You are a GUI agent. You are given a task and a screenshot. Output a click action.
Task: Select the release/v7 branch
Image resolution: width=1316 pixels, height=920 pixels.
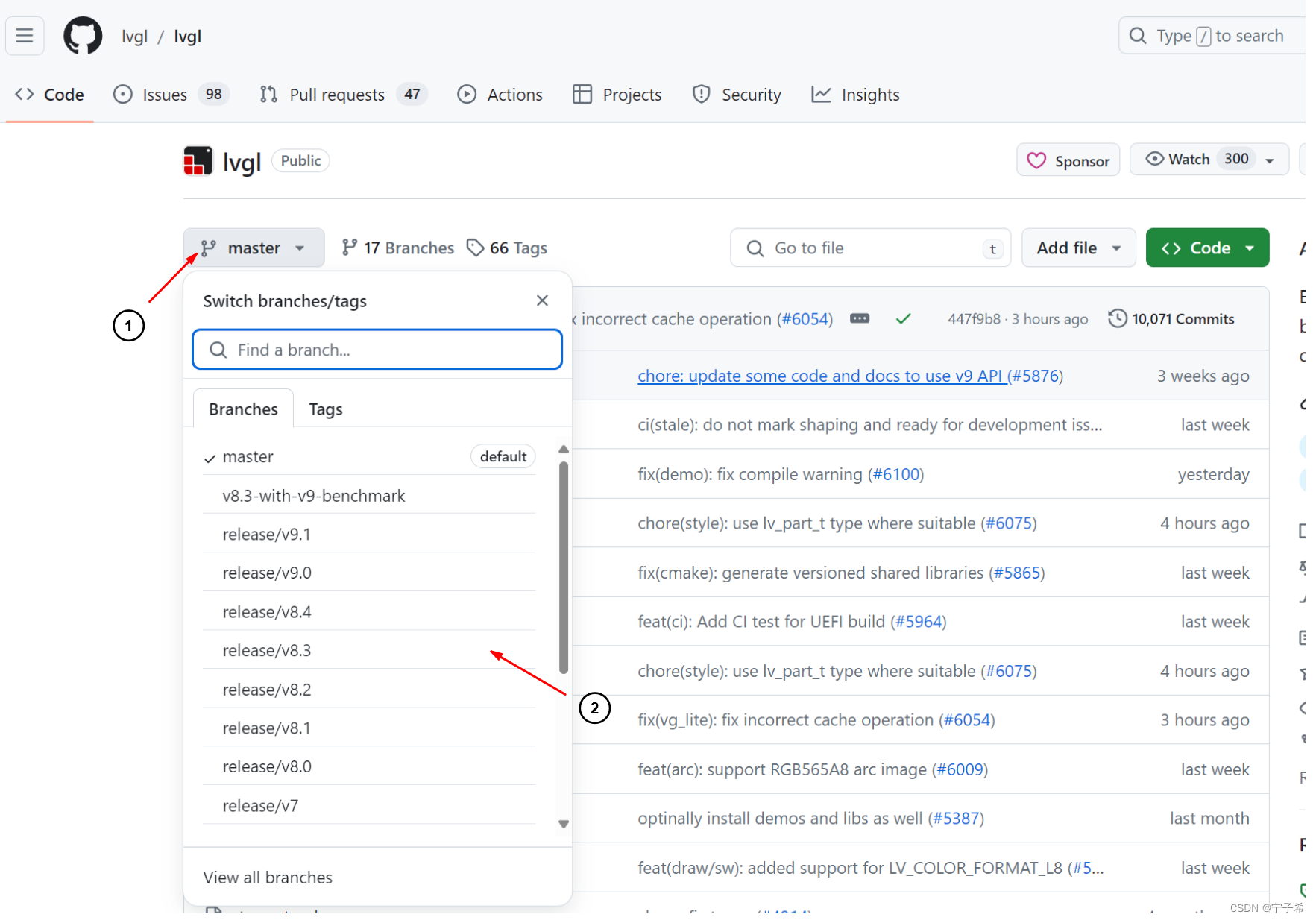(368, 806)
